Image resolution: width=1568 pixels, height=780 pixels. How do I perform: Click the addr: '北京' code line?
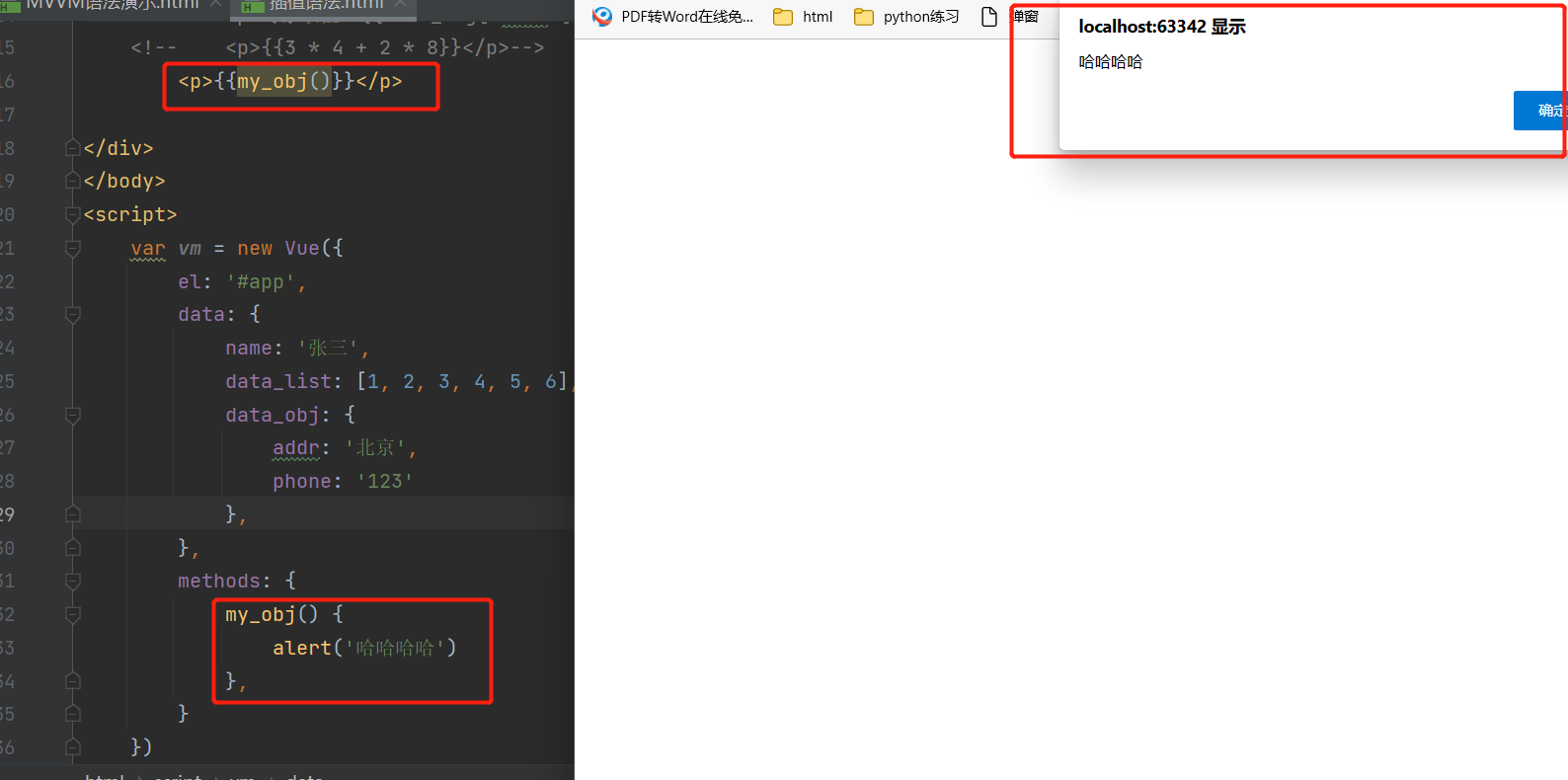coord(345,448)
